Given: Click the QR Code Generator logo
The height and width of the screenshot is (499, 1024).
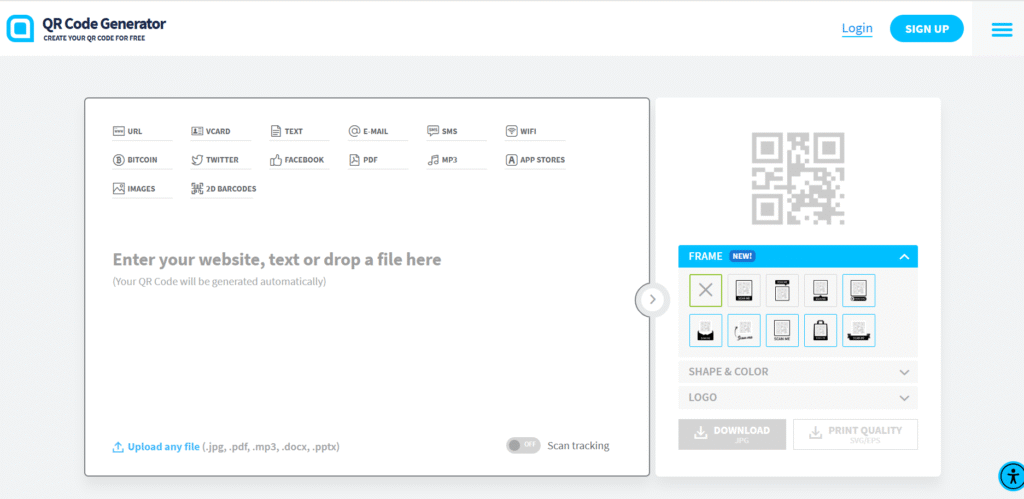Looking at the screenshot, I should (86, 28).
